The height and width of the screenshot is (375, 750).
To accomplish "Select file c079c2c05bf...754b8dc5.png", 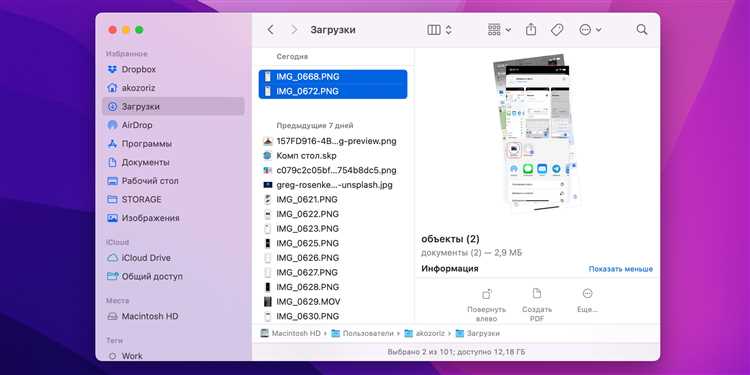I will 333,170.
